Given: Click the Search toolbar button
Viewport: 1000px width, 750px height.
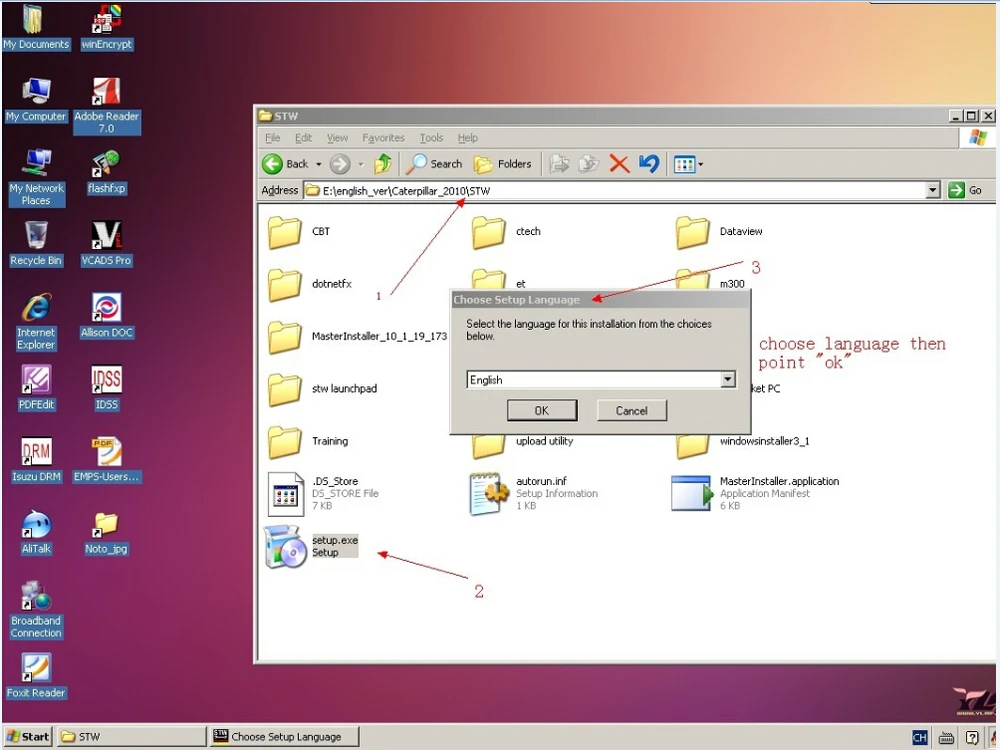Looking at the screenshot, I should point(434,164).
